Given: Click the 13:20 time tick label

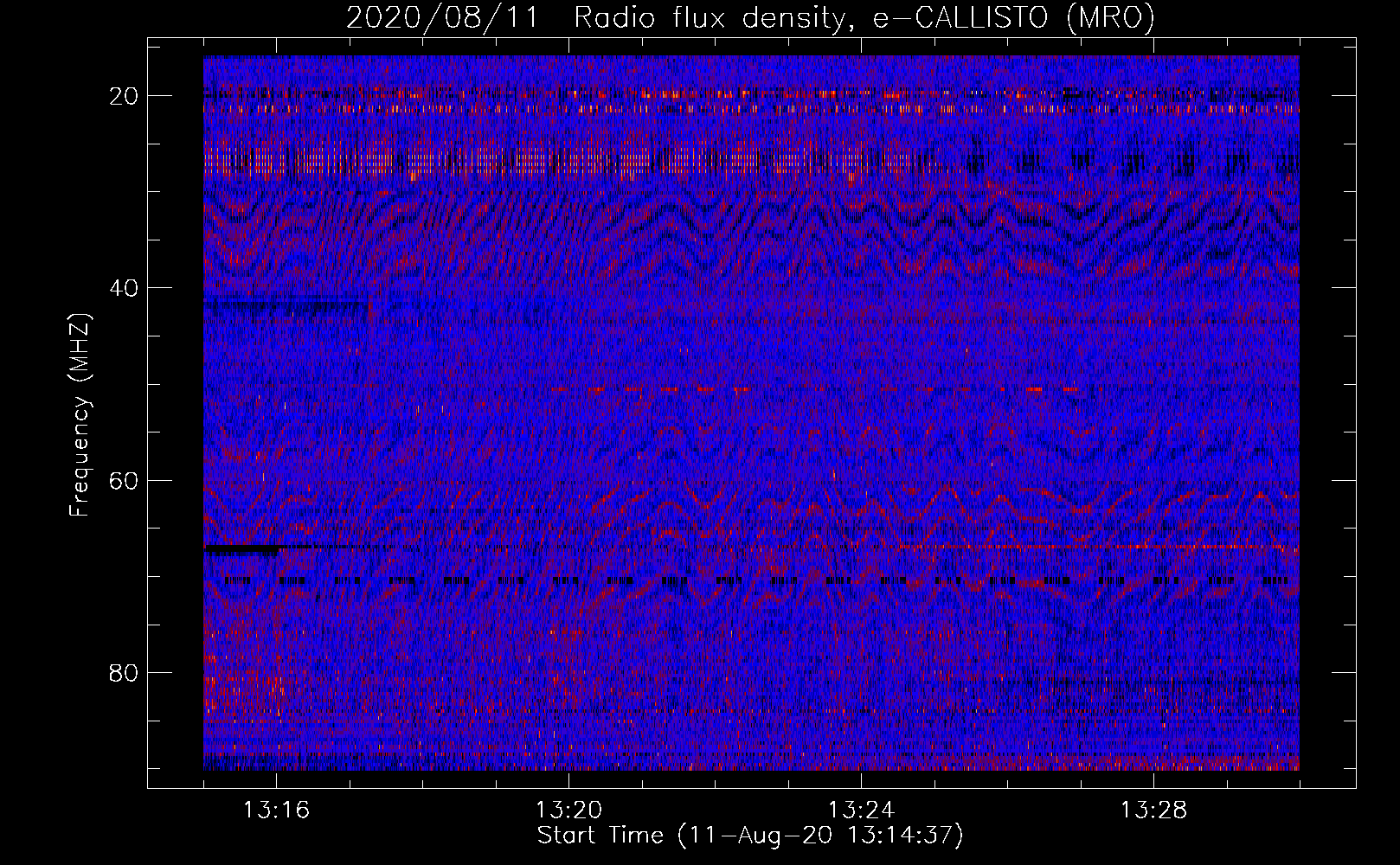Looking at the screenshot, I should tap(568, 811).
